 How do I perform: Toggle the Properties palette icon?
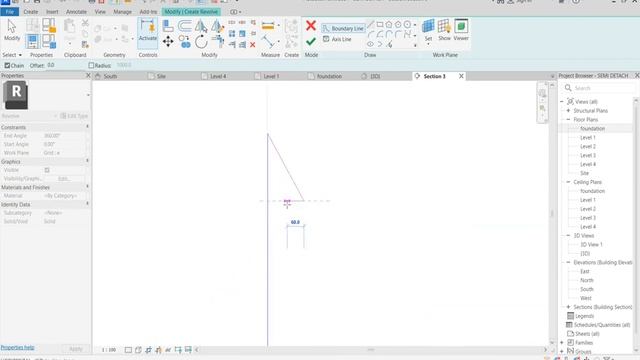[32, 41]
